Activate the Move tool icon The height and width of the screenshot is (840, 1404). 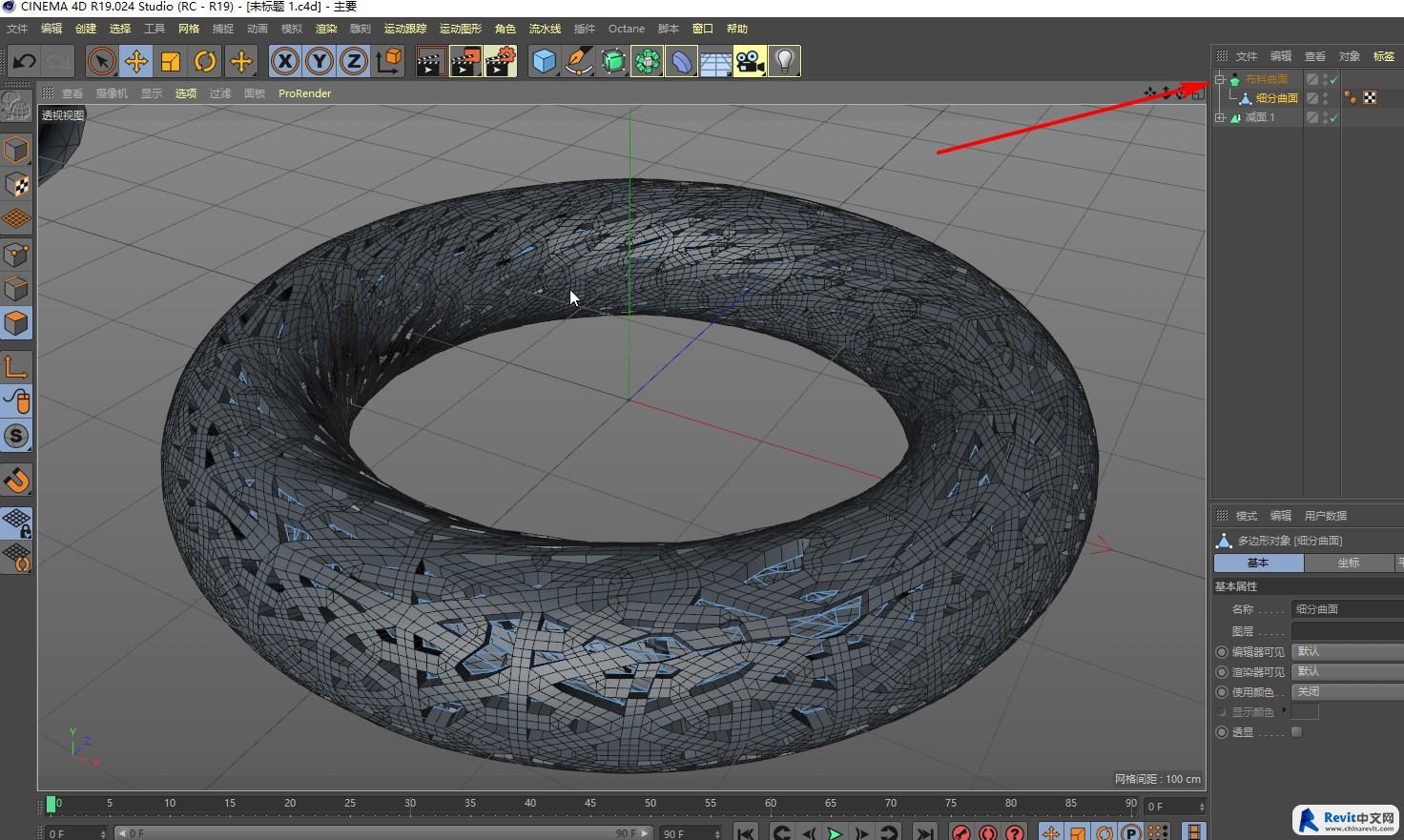136,61
